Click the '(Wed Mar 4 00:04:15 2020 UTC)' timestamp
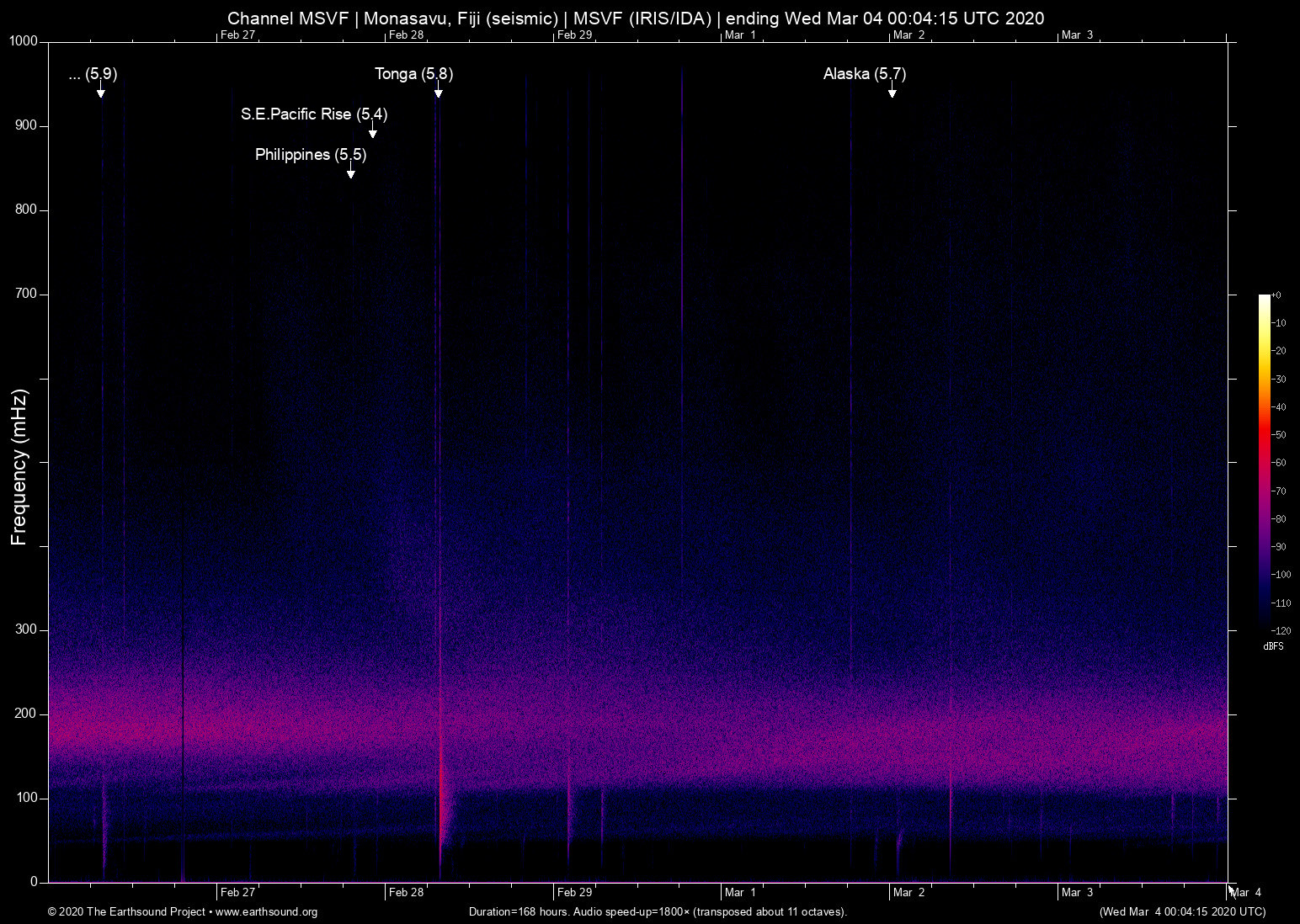The width and height of the screenshot is (1300, 924). [x=1182, y=912]
